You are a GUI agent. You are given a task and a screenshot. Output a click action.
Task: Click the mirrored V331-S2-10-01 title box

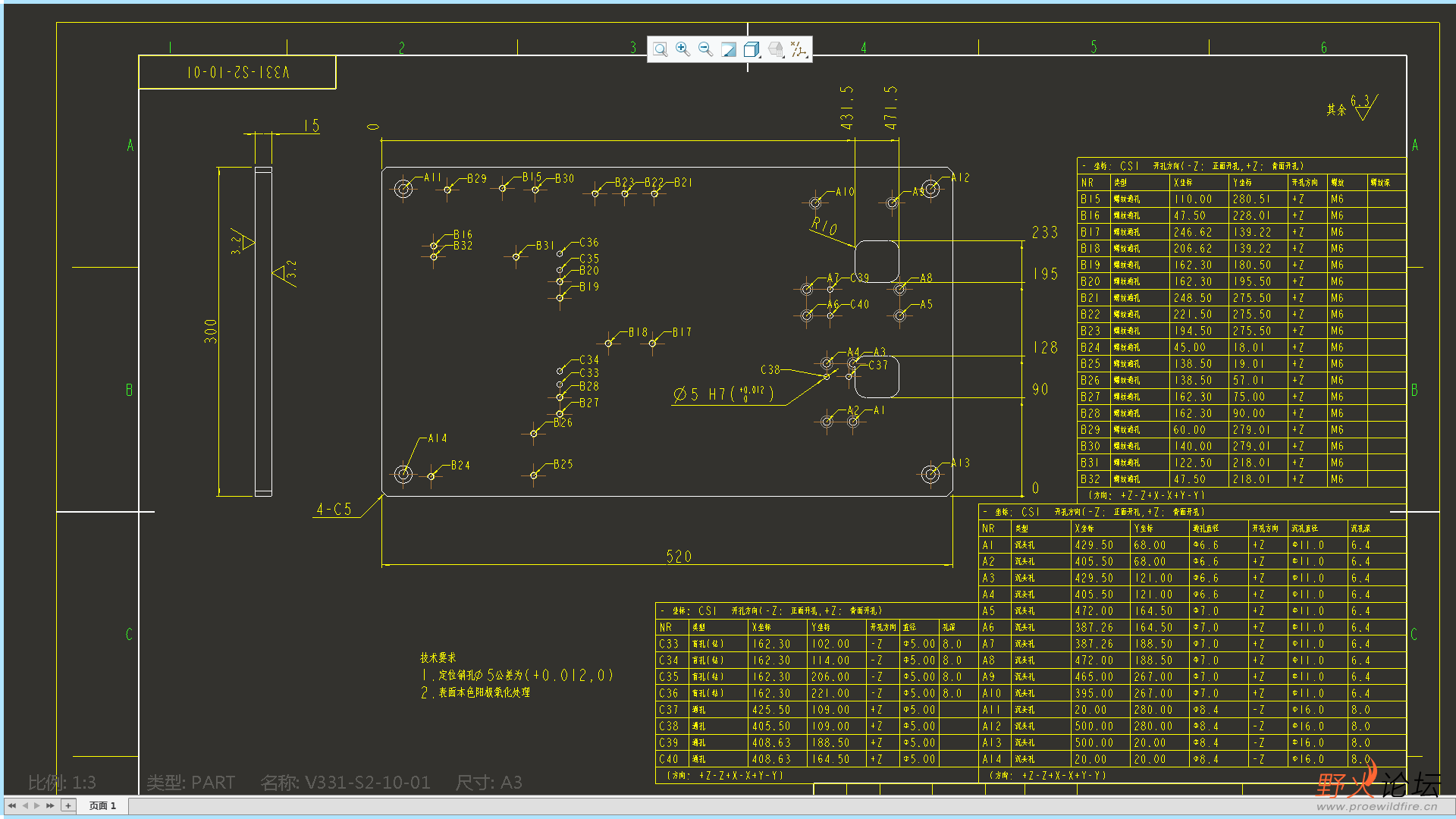click(x=237, y=72)
